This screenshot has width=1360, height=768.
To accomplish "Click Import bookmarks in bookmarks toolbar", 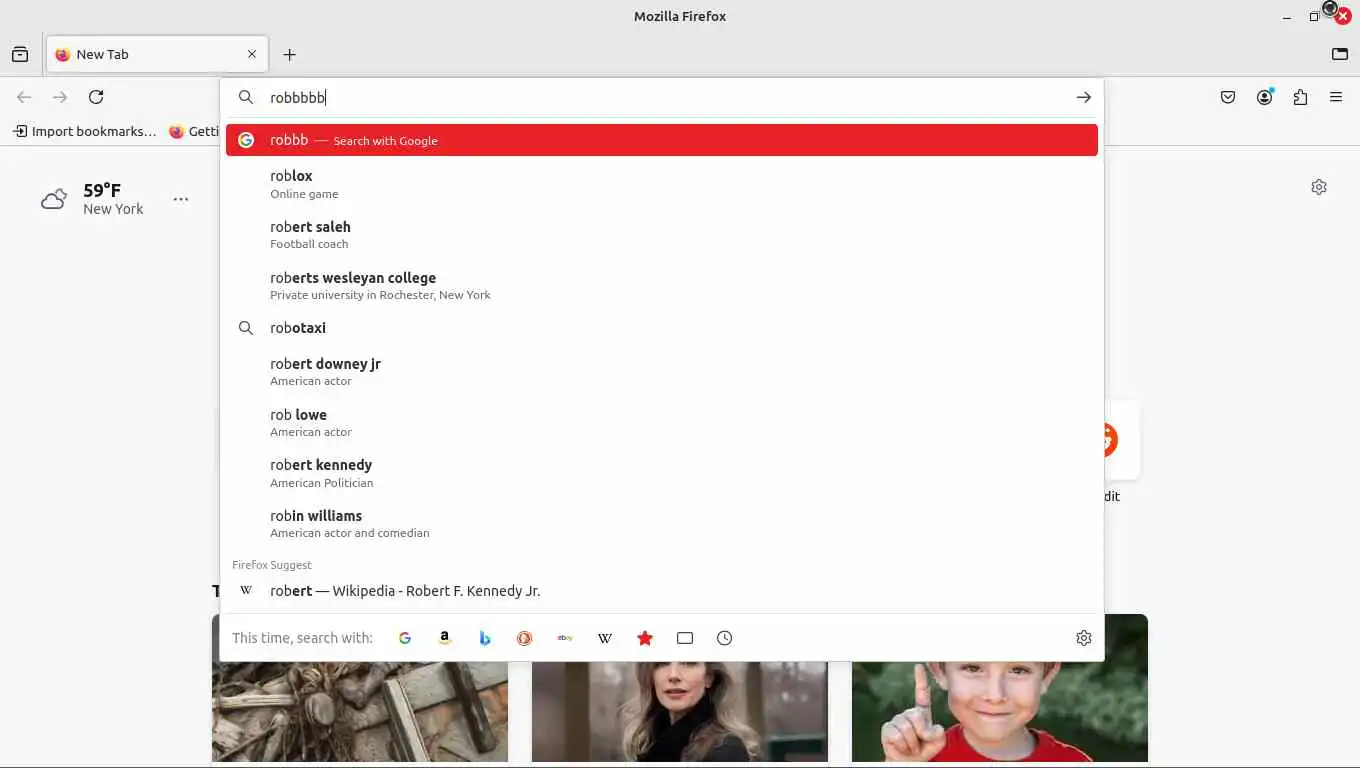I will [85, 131].
